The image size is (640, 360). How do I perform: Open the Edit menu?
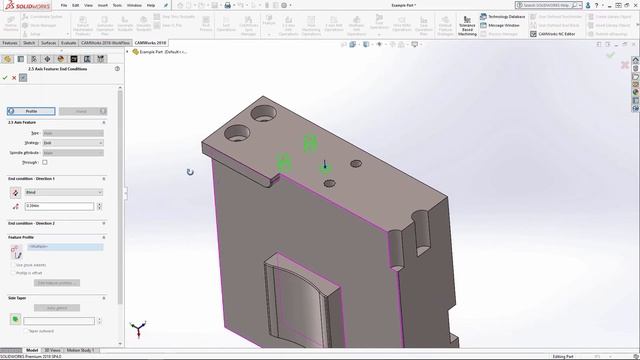76,5
